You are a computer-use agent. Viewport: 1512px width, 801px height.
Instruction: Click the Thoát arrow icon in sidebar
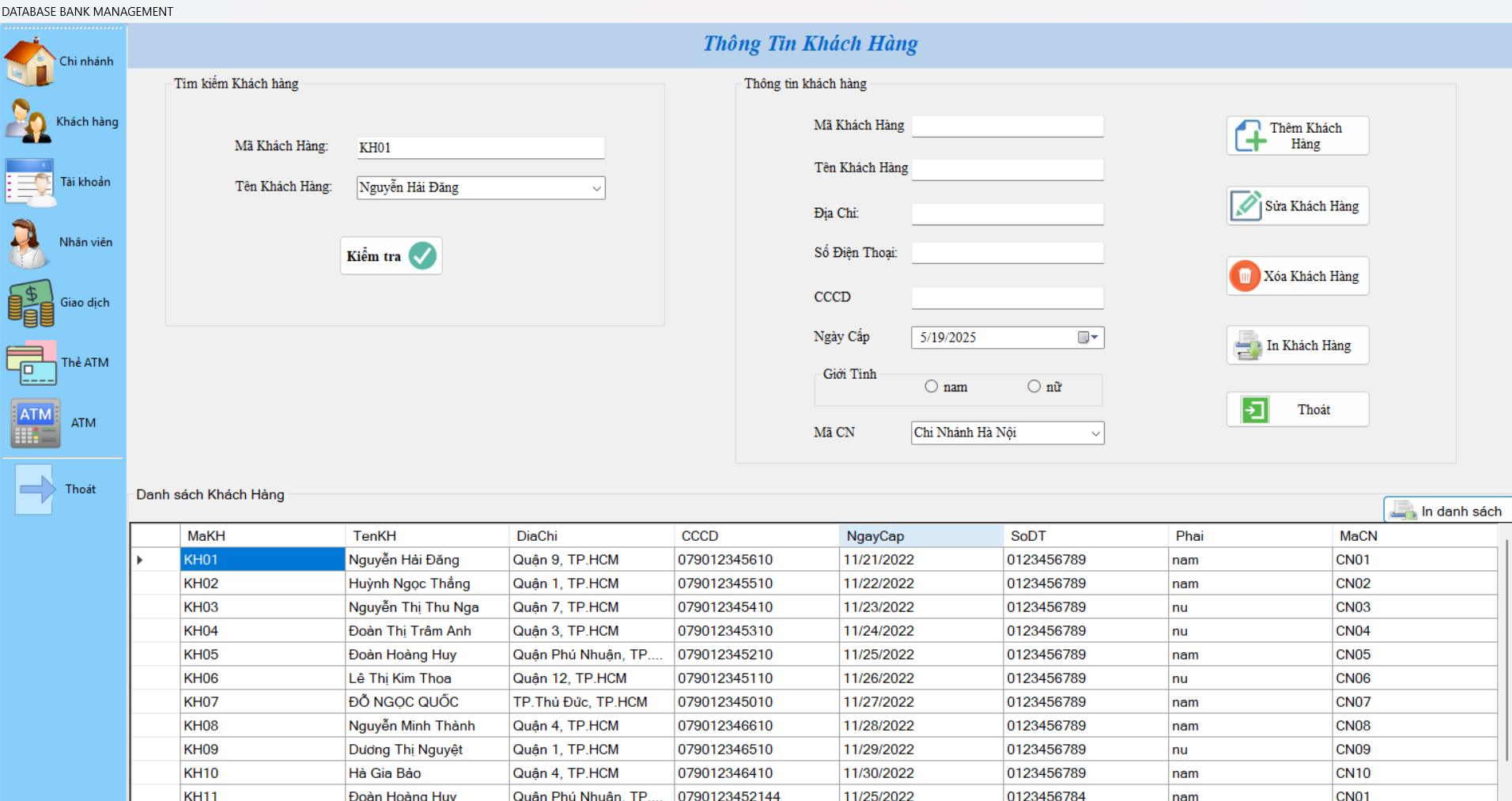(36, 489)
